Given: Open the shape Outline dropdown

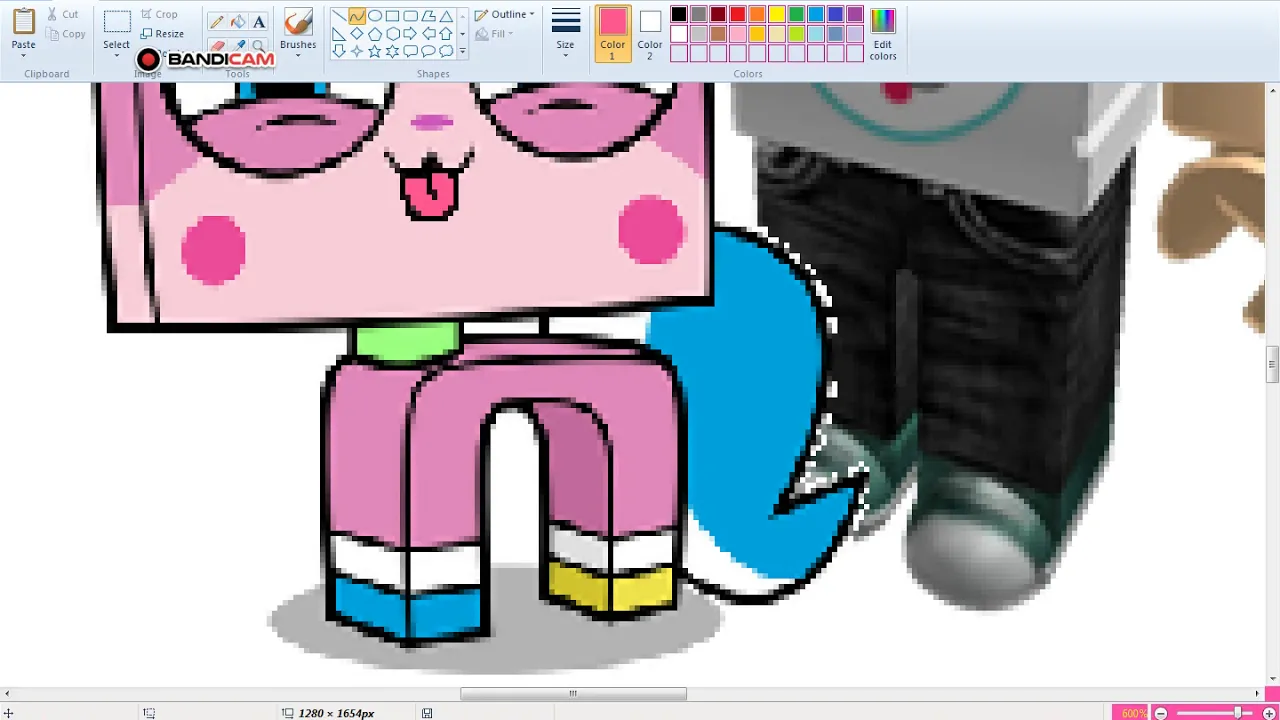Looking at the screenshot, I should 504,14.
